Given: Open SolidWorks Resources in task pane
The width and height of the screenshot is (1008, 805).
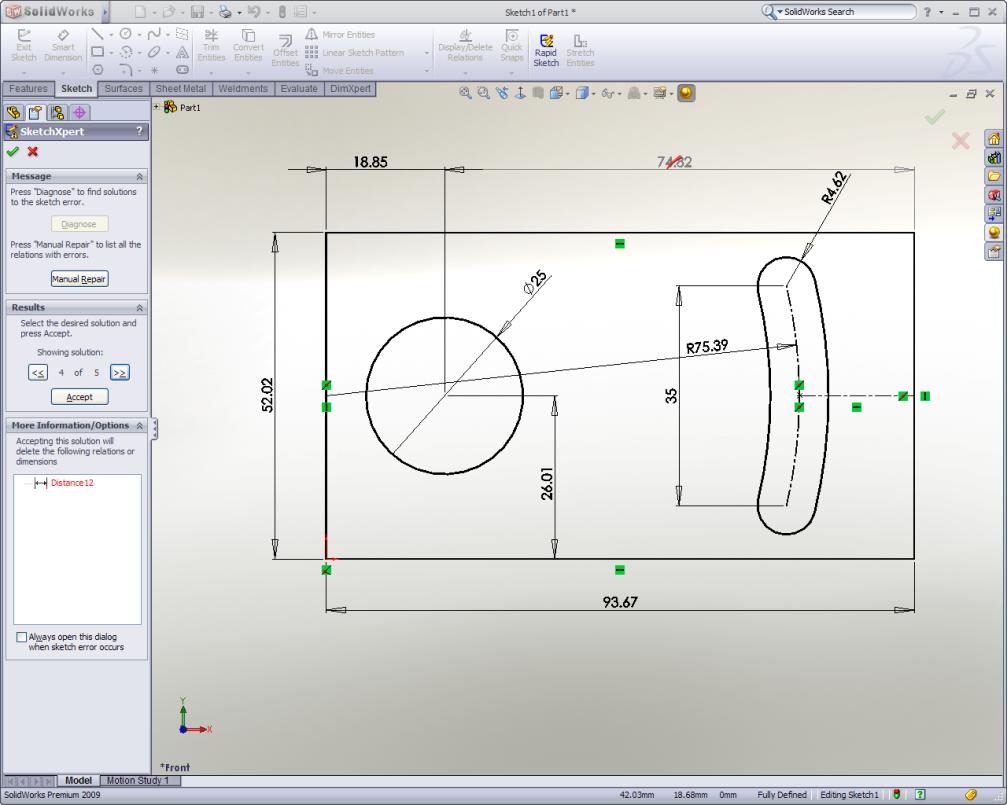Looking at the screenshot, I should 994,139.
